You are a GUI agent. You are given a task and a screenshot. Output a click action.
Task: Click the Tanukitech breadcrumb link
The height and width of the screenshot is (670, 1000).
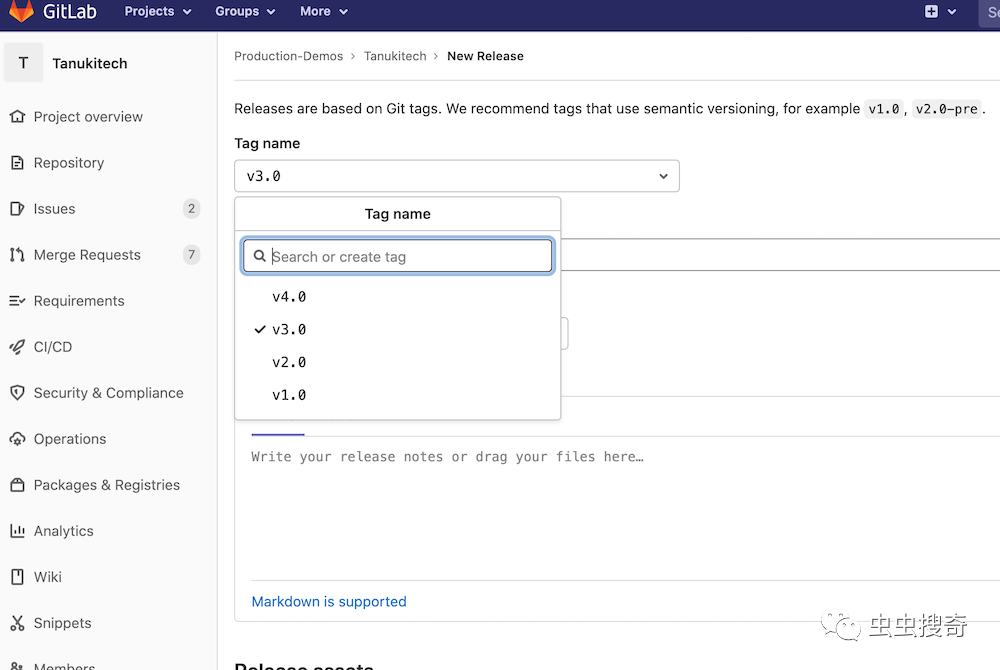(395, 56)
